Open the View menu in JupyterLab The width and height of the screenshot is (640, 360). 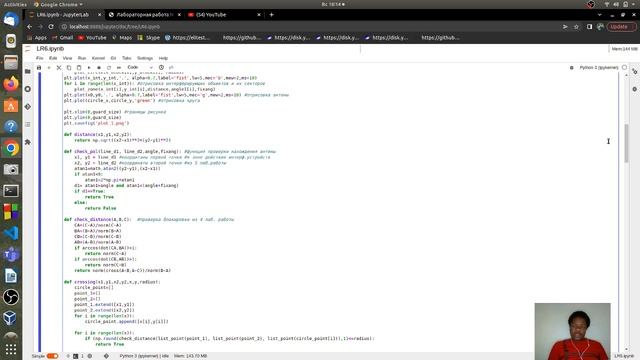point(67,58)
